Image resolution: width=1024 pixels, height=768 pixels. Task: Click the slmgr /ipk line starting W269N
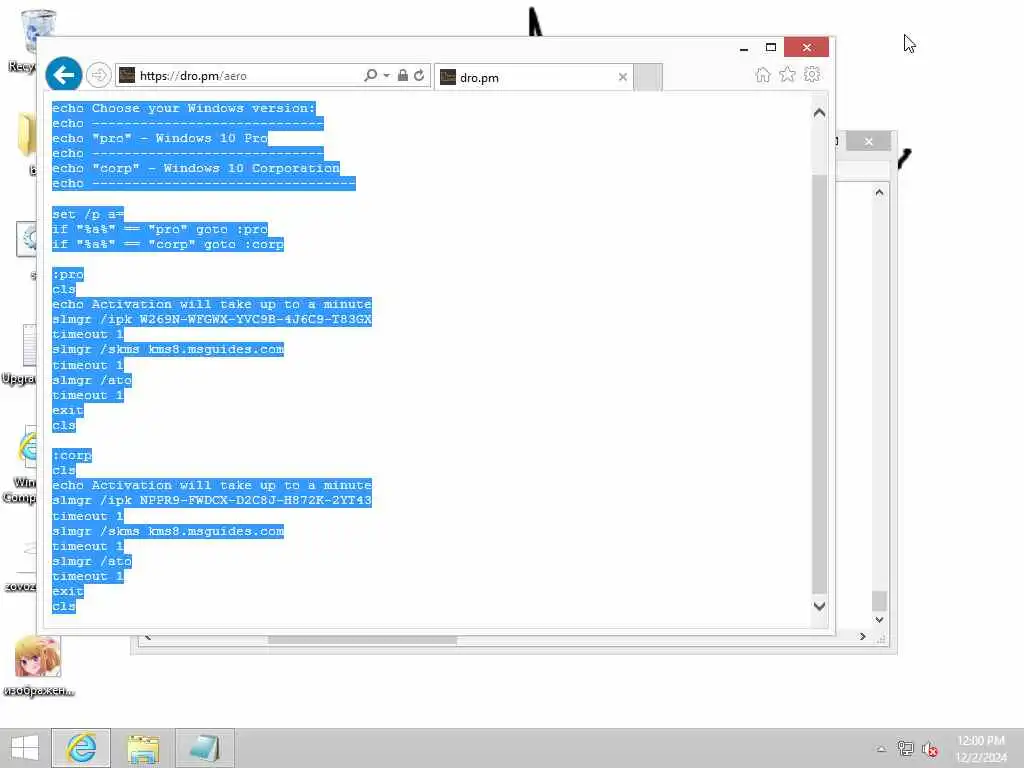212,319
